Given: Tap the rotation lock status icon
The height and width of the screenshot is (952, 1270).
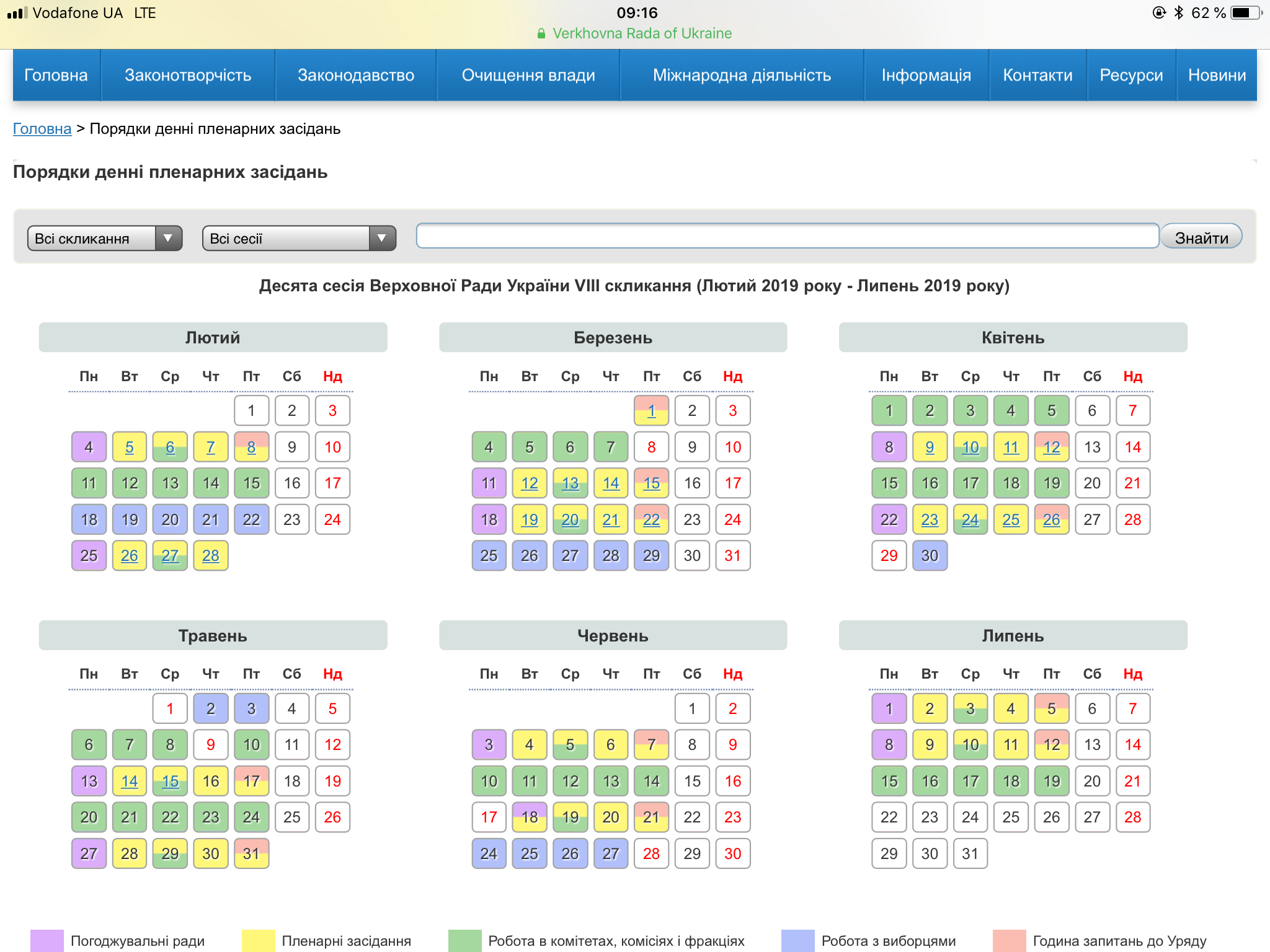Looking at the screenshot, I should click(x=1158, y=13).
